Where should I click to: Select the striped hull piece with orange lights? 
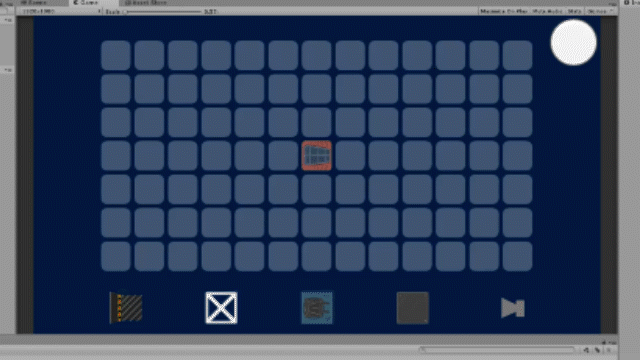click(x=126, y=308)
